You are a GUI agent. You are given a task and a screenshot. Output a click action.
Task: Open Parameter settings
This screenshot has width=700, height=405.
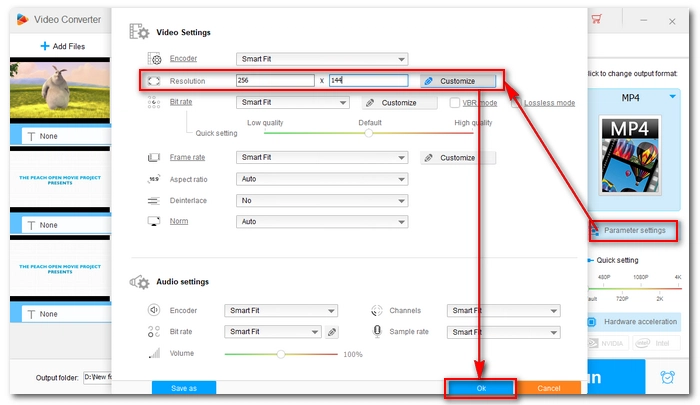(x=633, y=230)
